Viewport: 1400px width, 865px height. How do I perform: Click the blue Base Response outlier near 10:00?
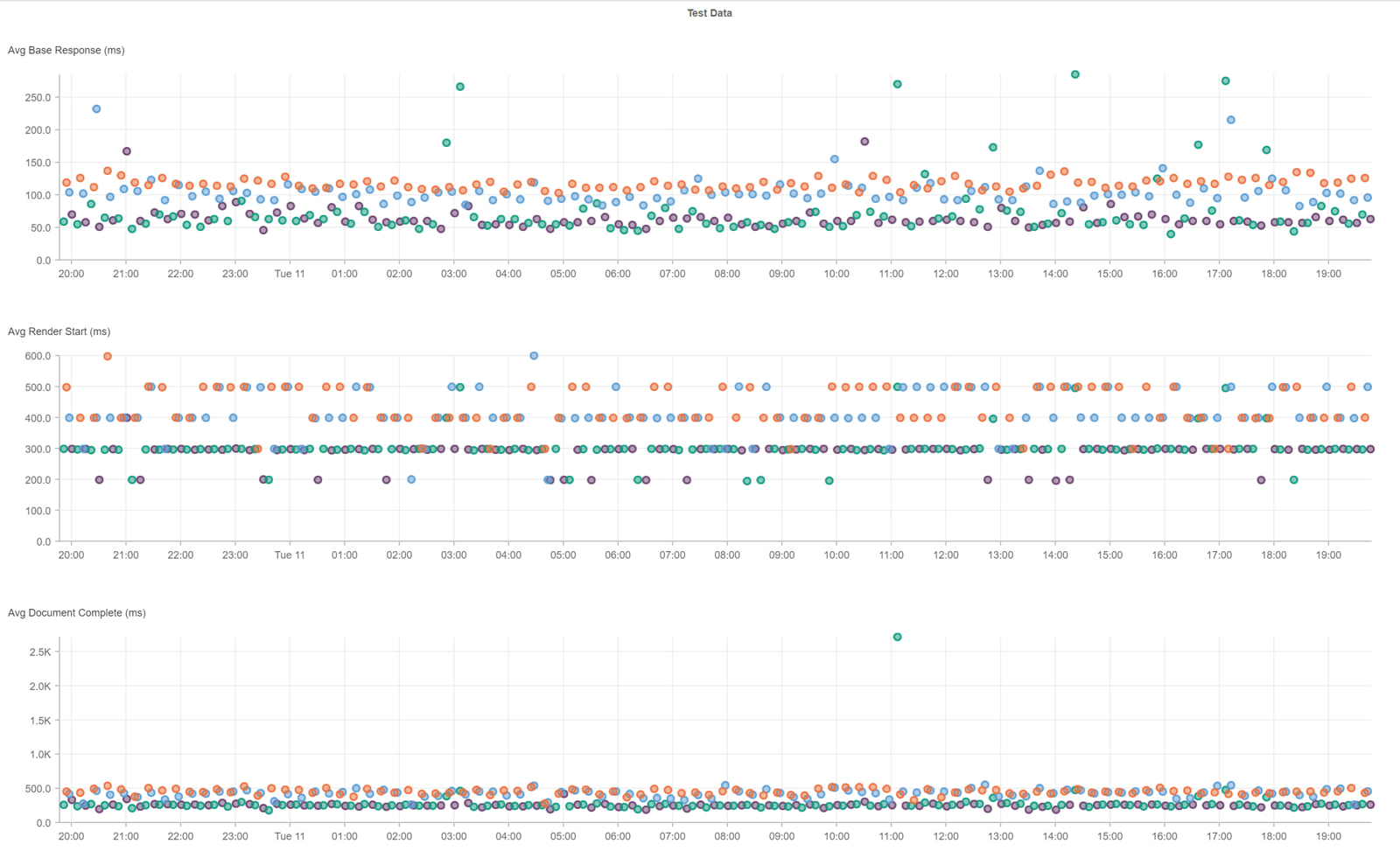pyautogui.click(x=835, y=159)
